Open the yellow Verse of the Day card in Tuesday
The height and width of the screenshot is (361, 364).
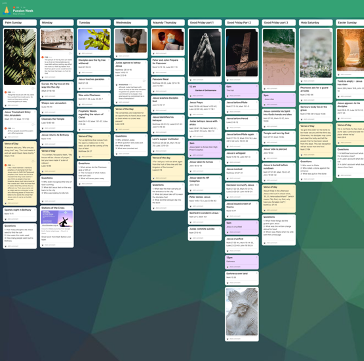[94, 146]
